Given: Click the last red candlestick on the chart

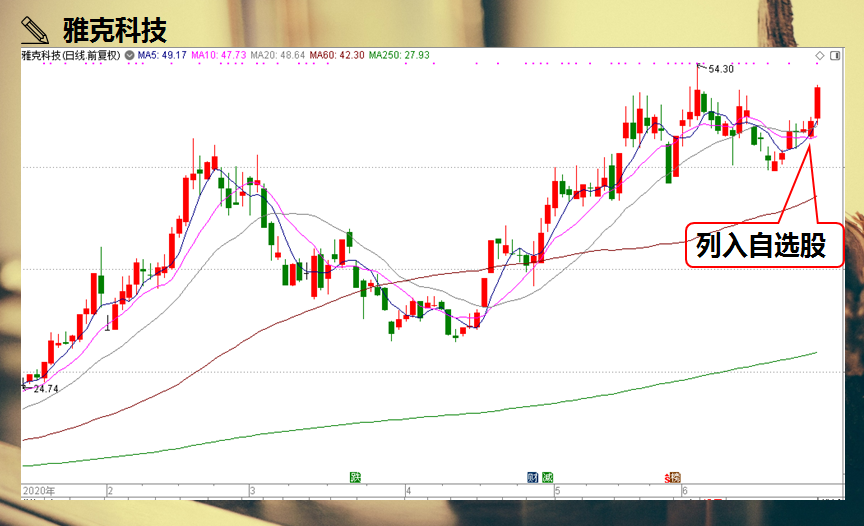Looking at the screenshot, I should coord(818,102).
